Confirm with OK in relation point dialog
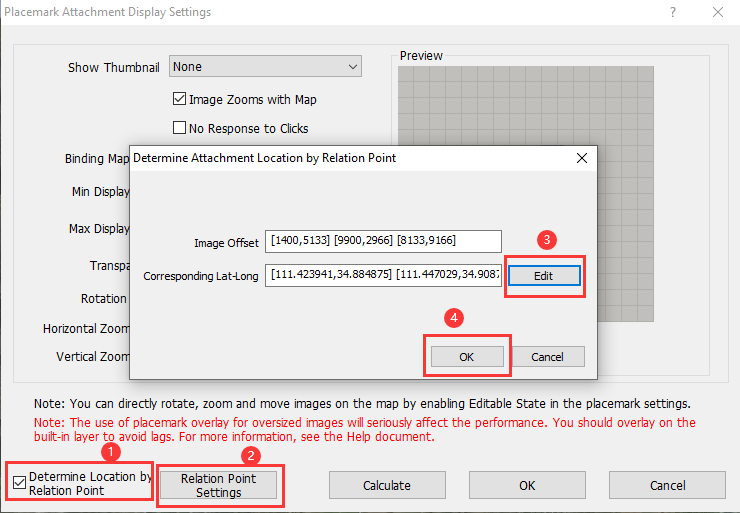This screenshot has height=513, width=740. tap(467, 357)
